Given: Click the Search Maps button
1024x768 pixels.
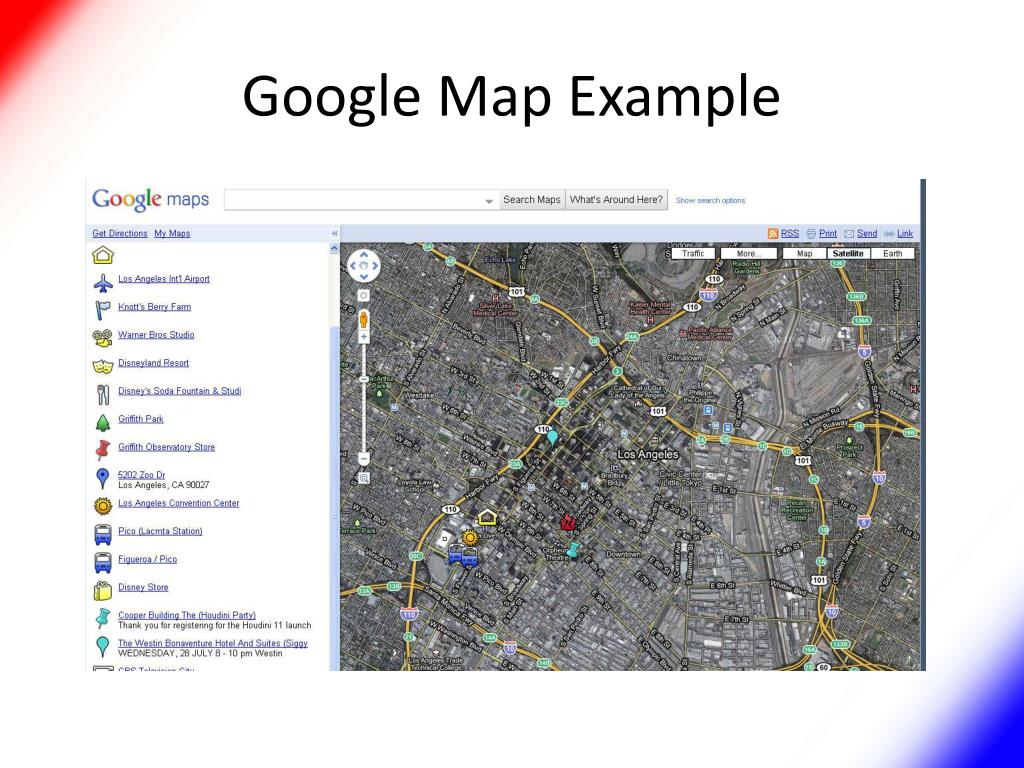Looking at the screenshot, I should pyautogui.click(x=532, y=200).
